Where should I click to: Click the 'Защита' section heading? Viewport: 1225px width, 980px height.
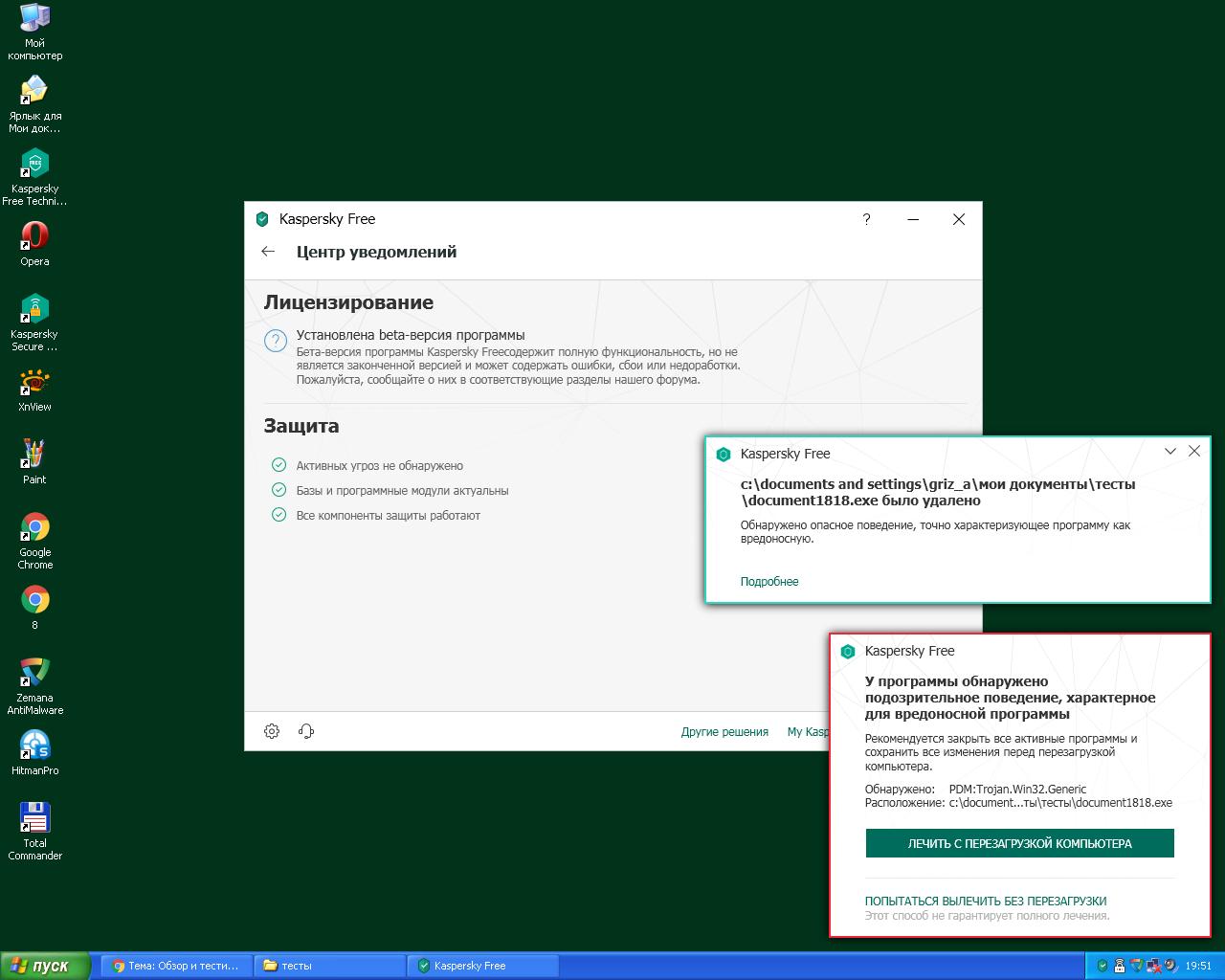tap(301, 426)
